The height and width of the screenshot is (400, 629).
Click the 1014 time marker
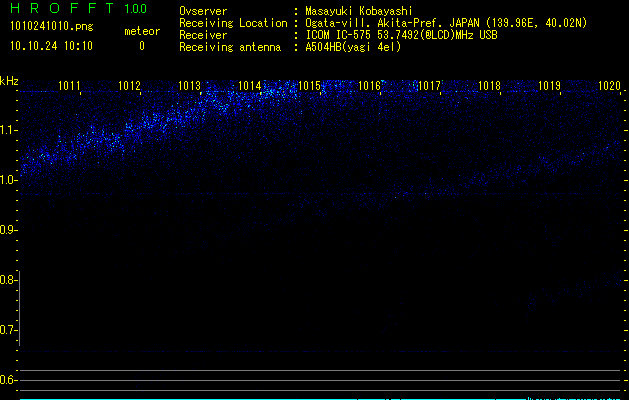[250, 86]
